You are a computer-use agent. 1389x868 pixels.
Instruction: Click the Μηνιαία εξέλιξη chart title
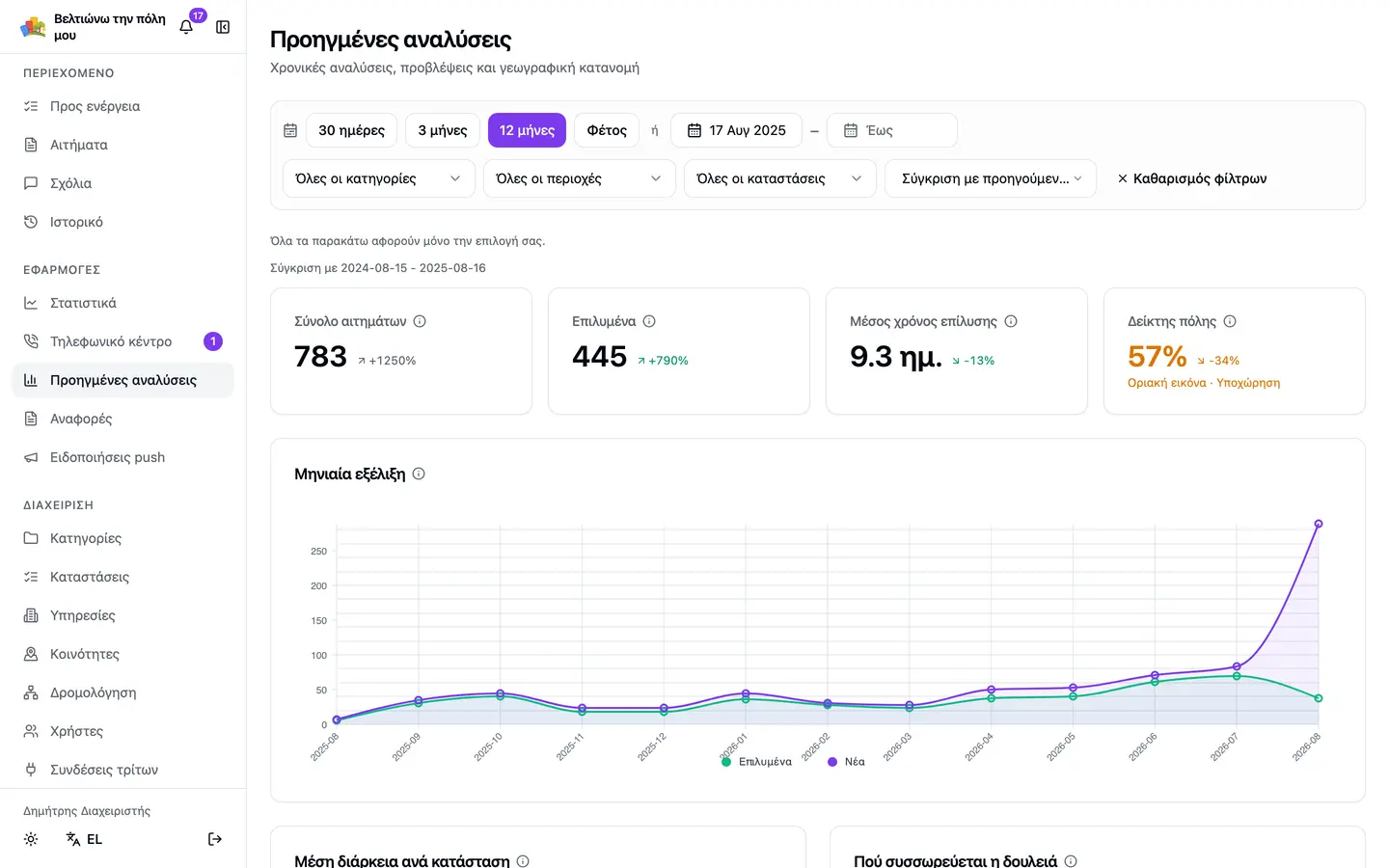pos(349,474)
